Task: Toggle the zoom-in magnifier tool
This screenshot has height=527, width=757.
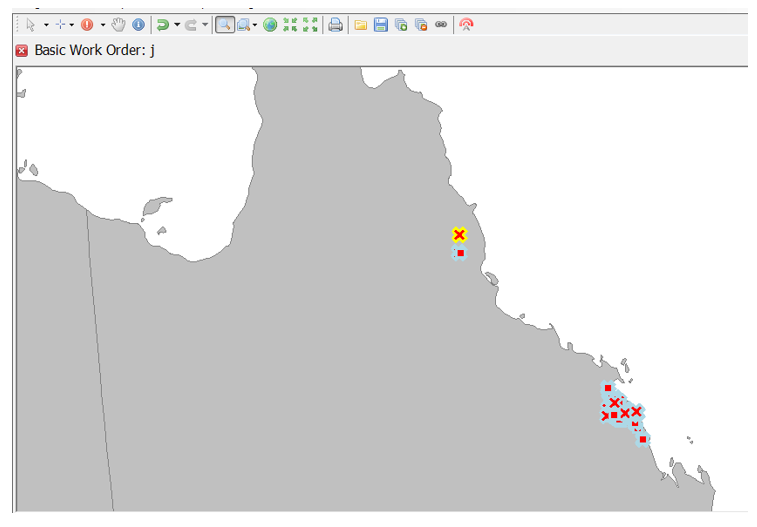Action: pyautogui.click(x=225, y=25)
